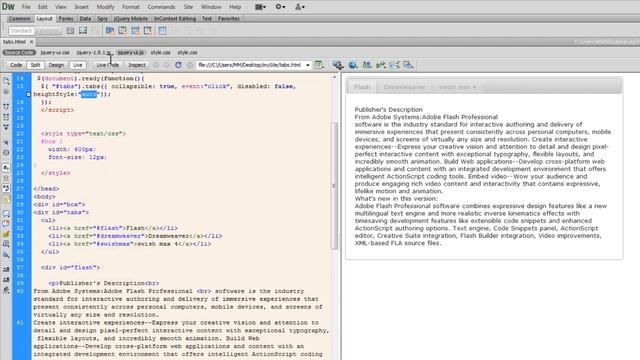Toggle the Live view button
The image size is (640, 360).
pos(78,65)
